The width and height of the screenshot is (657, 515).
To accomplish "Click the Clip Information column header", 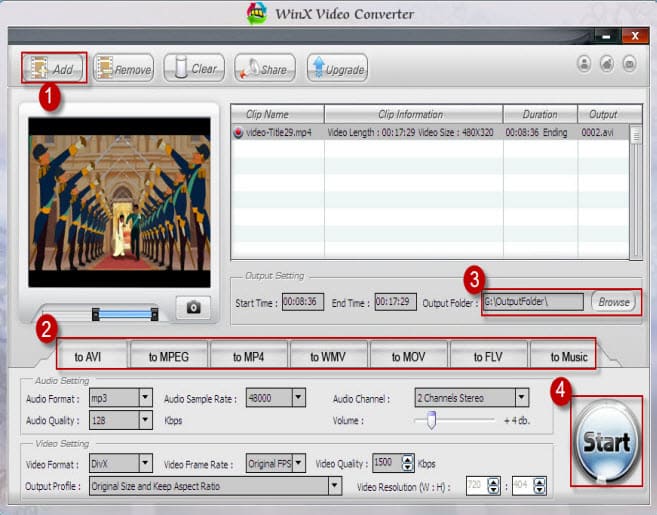I will coord(414,114).
